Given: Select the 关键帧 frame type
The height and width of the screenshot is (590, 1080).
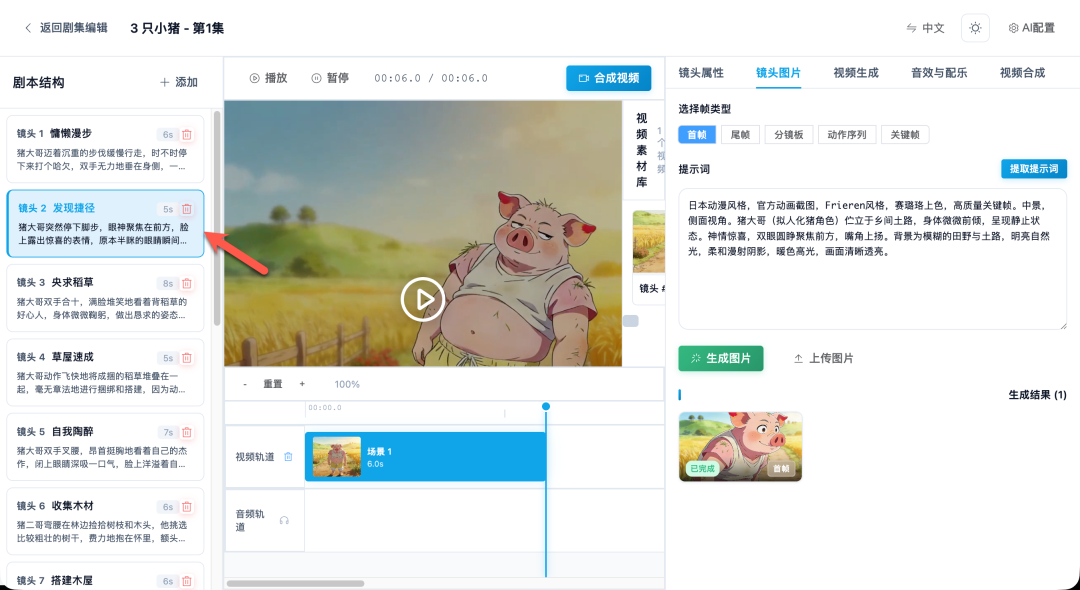Looking at the screenshot, I should click(x=904, y=134).
